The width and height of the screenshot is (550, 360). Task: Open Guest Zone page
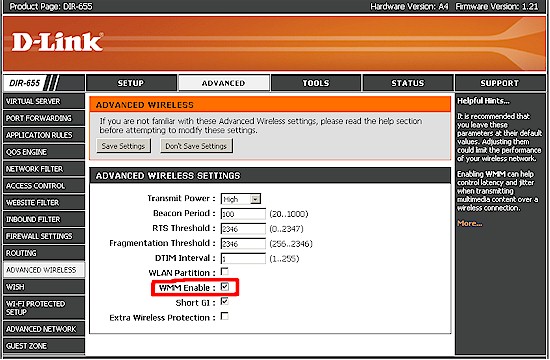44,346
